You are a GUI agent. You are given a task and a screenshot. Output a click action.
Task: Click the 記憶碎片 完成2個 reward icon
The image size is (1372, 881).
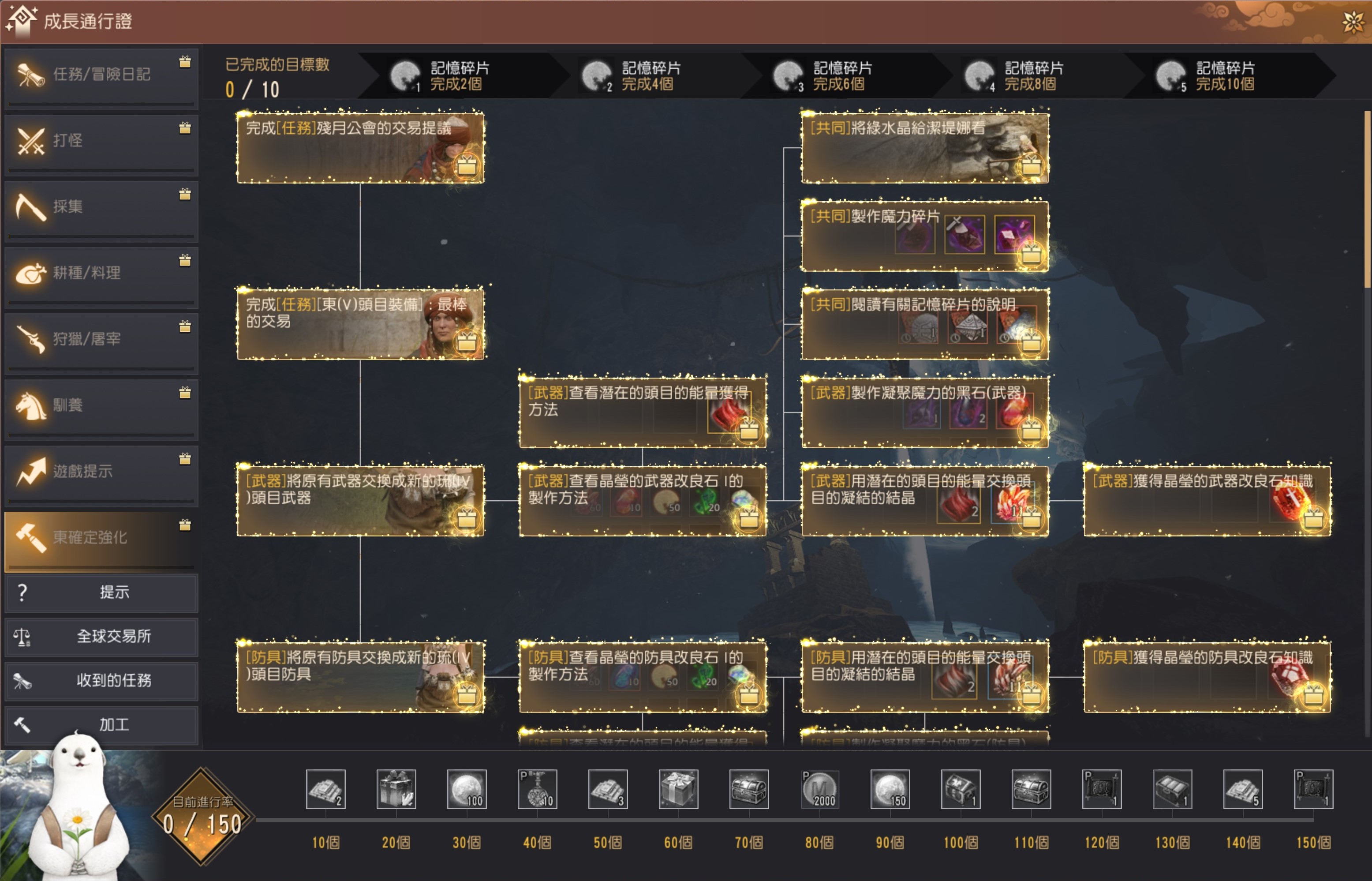pos(405,75)
